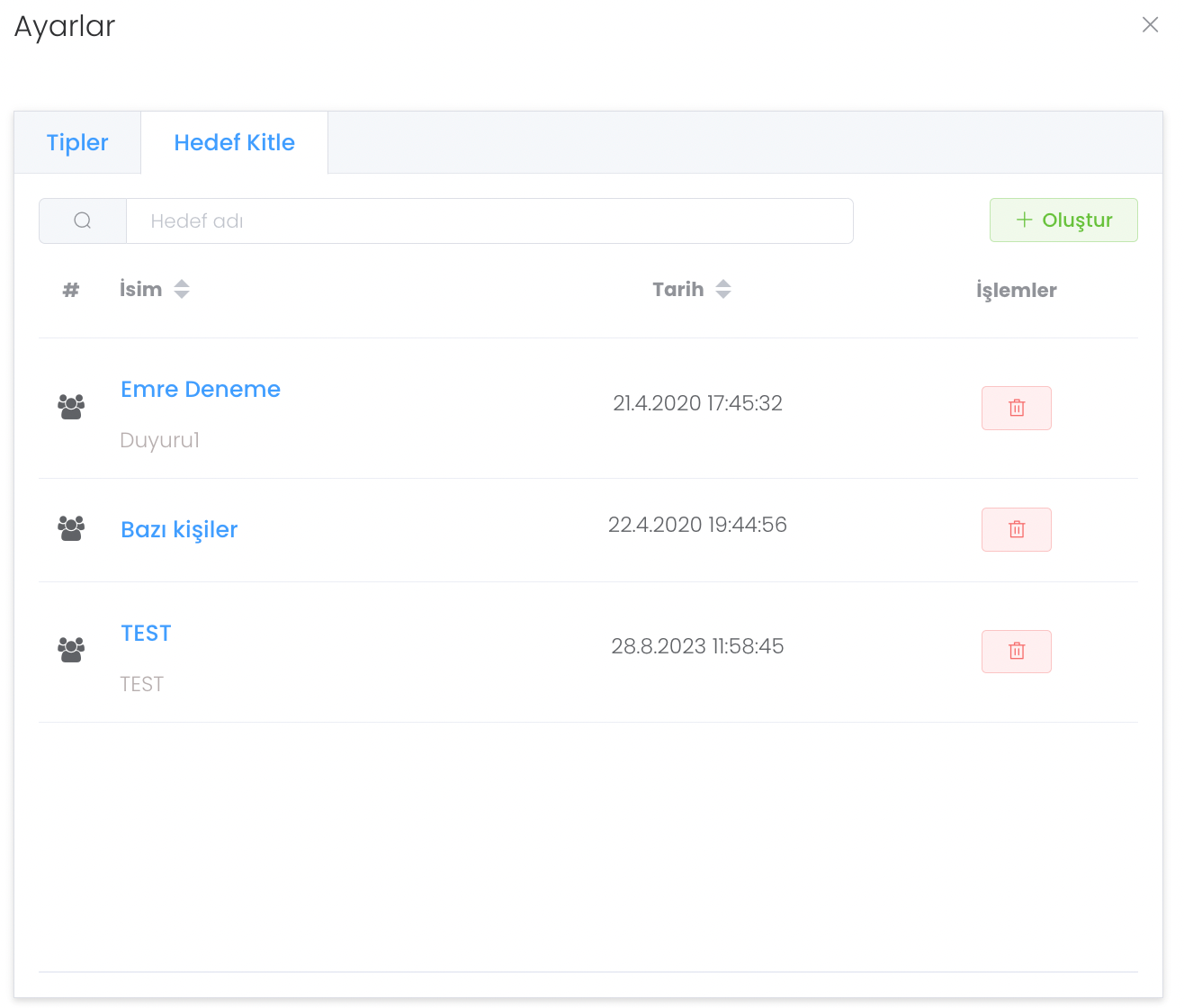This screenshot has width=1184, height=1008.
Task: Switch to the Tipler tab
Action: [x=77, y=142]
